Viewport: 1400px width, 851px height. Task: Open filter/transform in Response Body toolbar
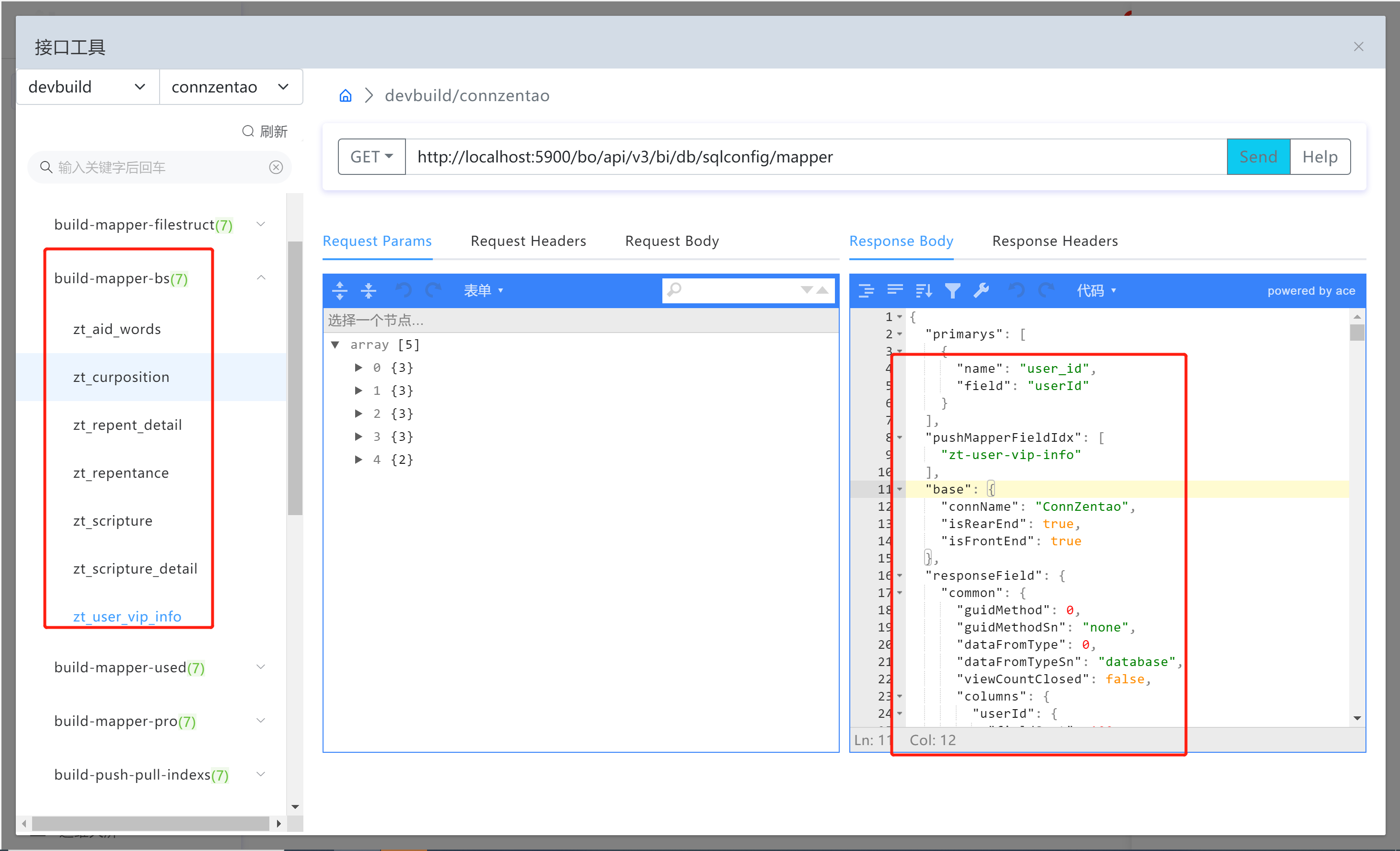(953, 290)
